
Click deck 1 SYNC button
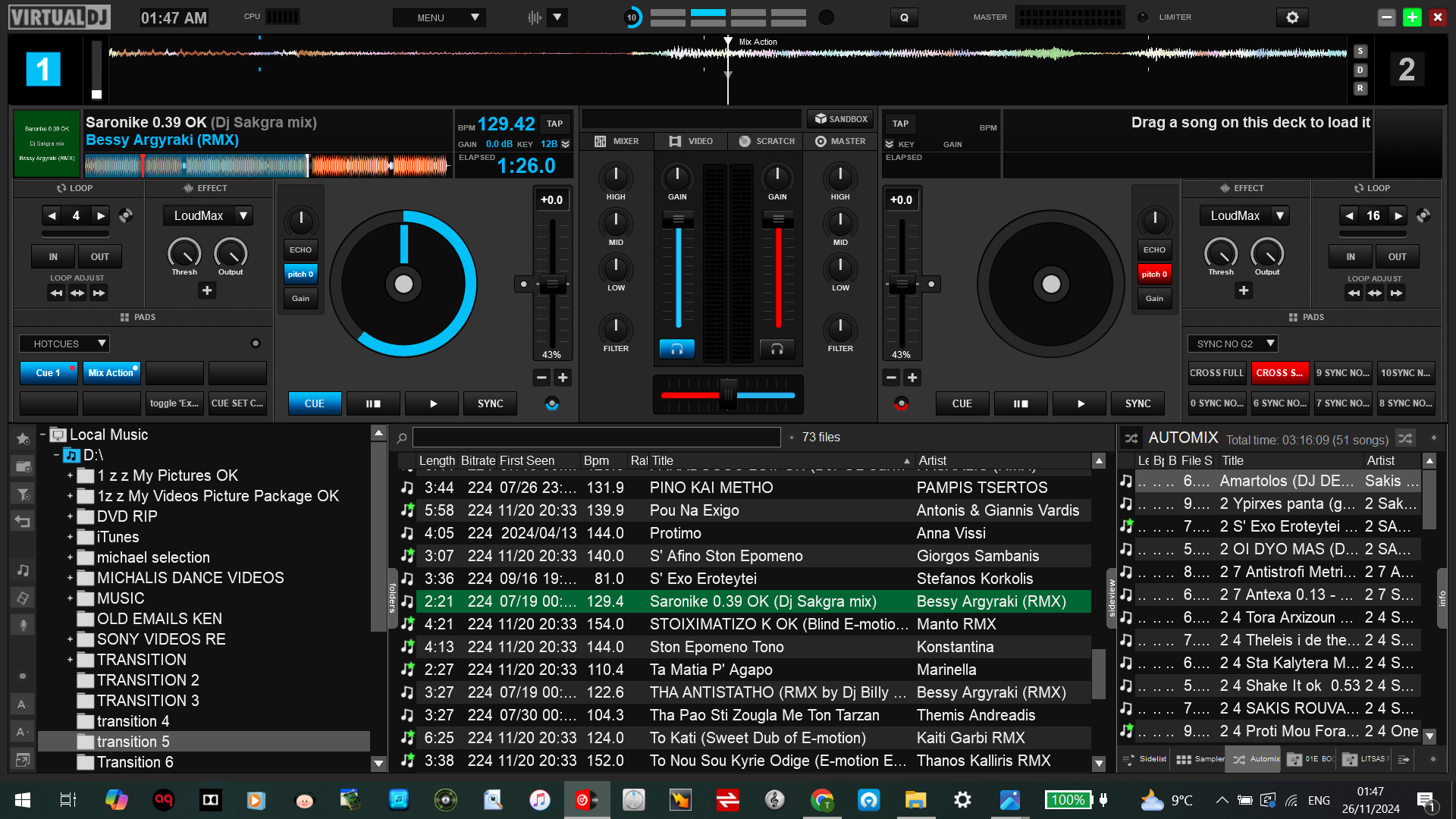tap(491, 404)
